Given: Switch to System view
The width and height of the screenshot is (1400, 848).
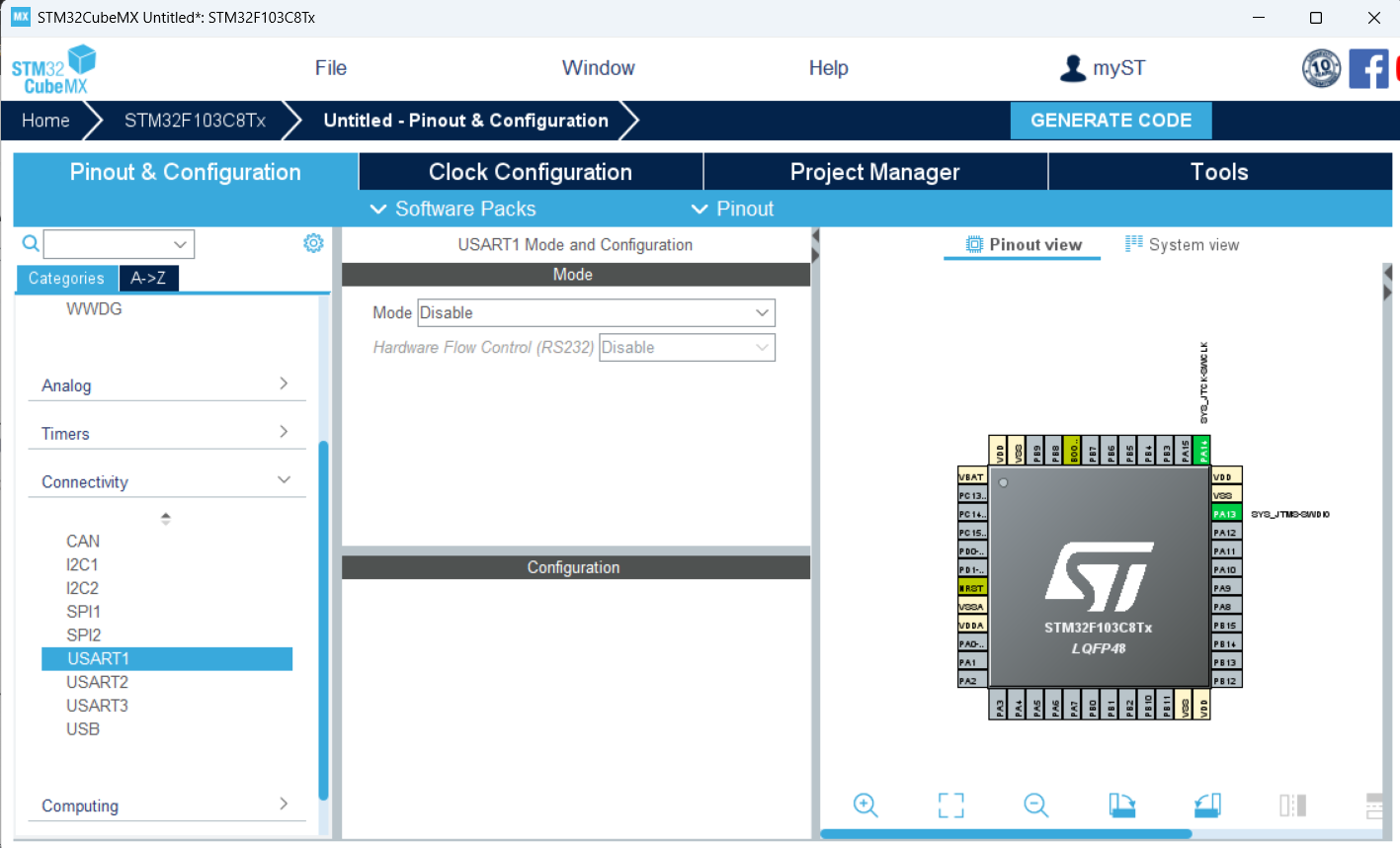Looking at the screenshot, I should point(1183,245).
